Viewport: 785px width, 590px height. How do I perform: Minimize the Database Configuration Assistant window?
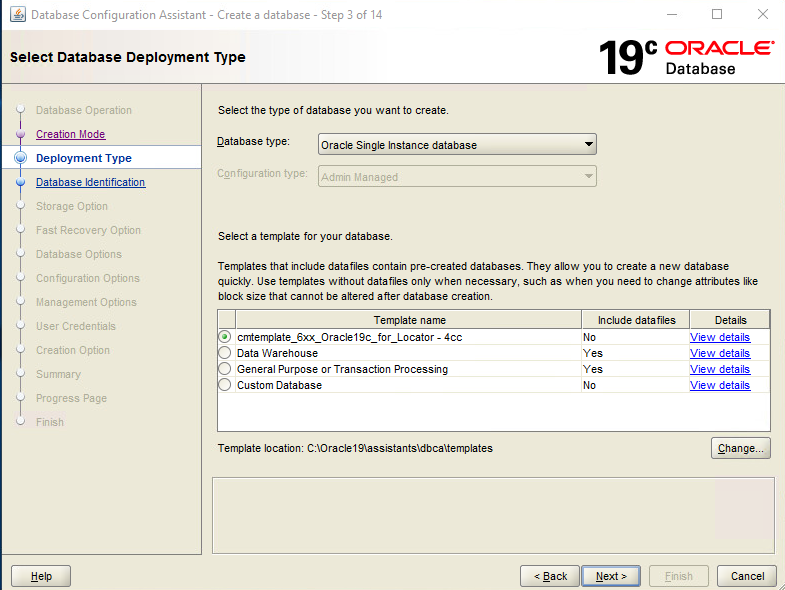[672, 14]
